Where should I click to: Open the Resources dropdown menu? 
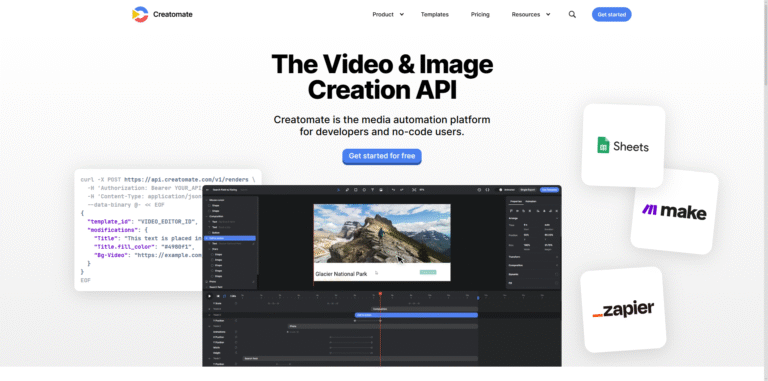click(x=531, y=15)
